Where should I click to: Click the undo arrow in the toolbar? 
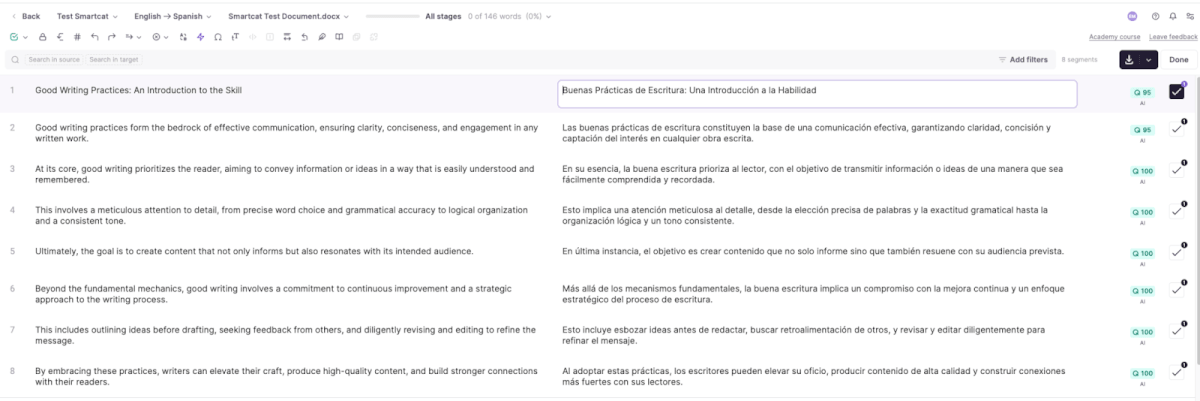pyautogui.click(x=95, y=37)
